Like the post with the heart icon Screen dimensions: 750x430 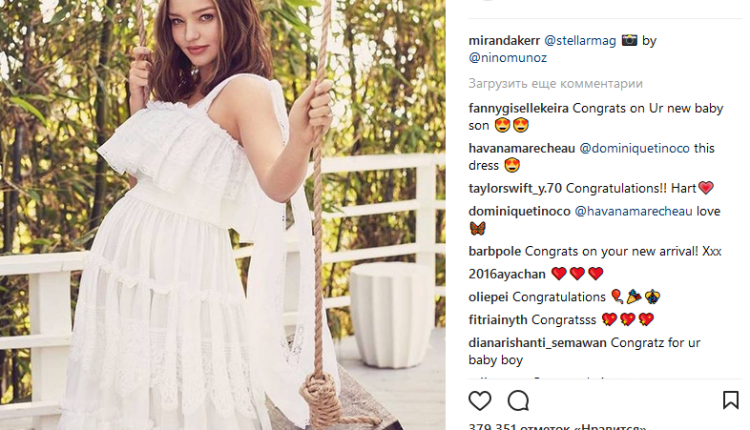pyautogui.click(x=480, y=401)
